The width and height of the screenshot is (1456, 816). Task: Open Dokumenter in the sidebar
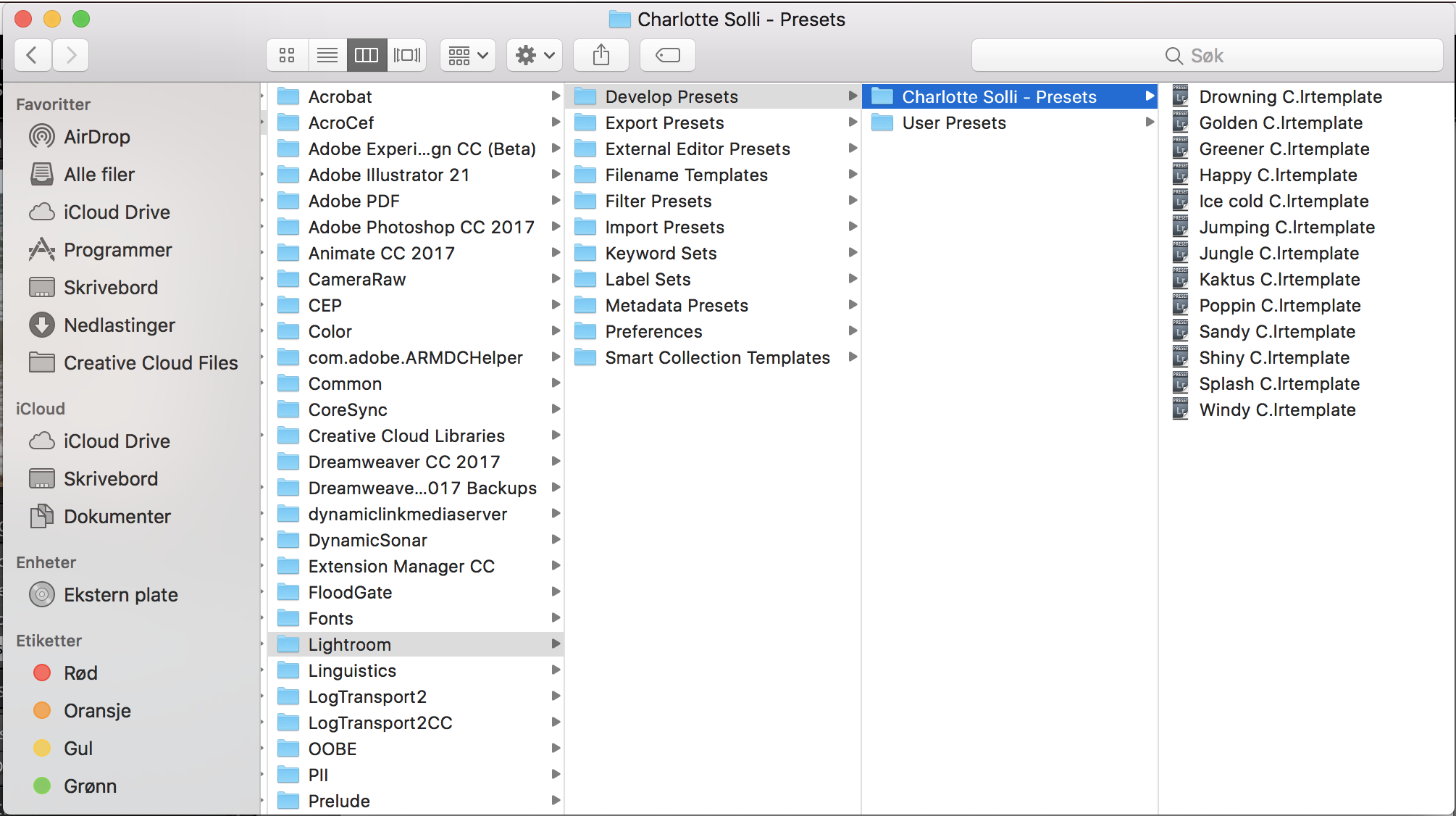tap(117, 516)
